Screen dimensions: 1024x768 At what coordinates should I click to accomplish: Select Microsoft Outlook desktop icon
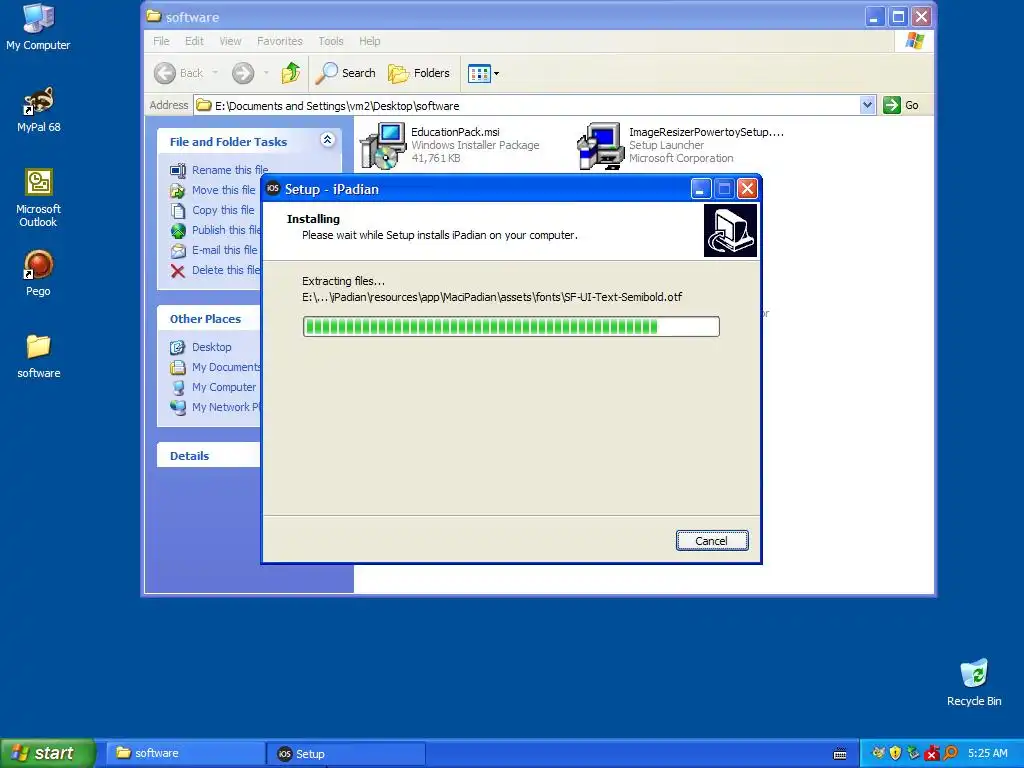39,198
